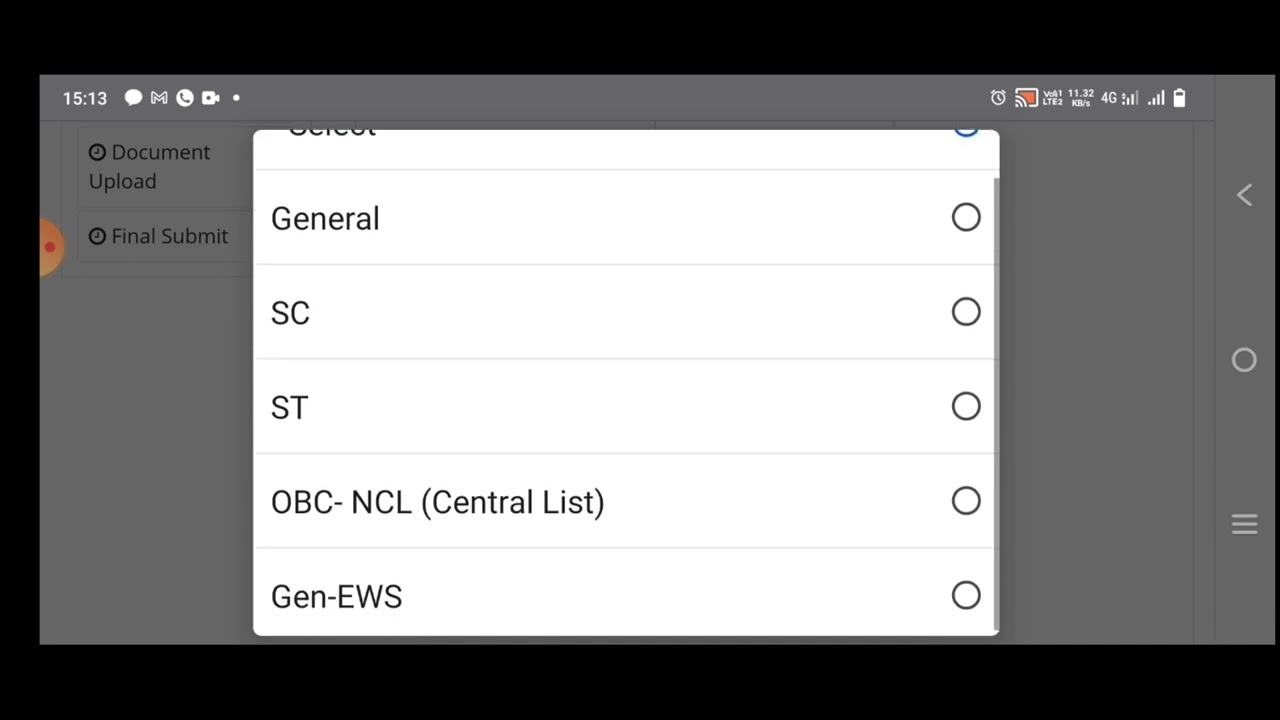The height and width of the screenshot is (720, 1280).
Task: Open recent apps via three-line icon
Action: click(1244, 525)
